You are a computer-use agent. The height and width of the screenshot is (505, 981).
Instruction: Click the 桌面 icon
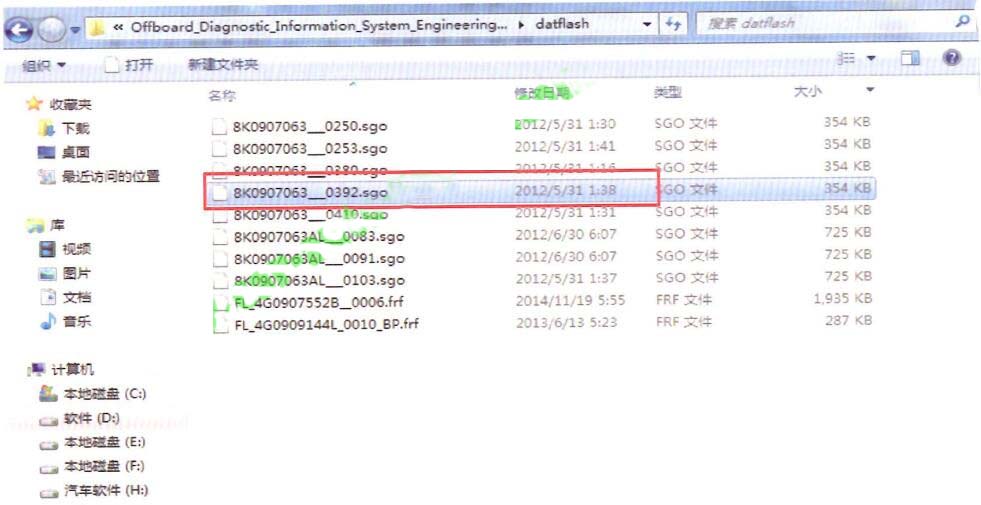47,152
